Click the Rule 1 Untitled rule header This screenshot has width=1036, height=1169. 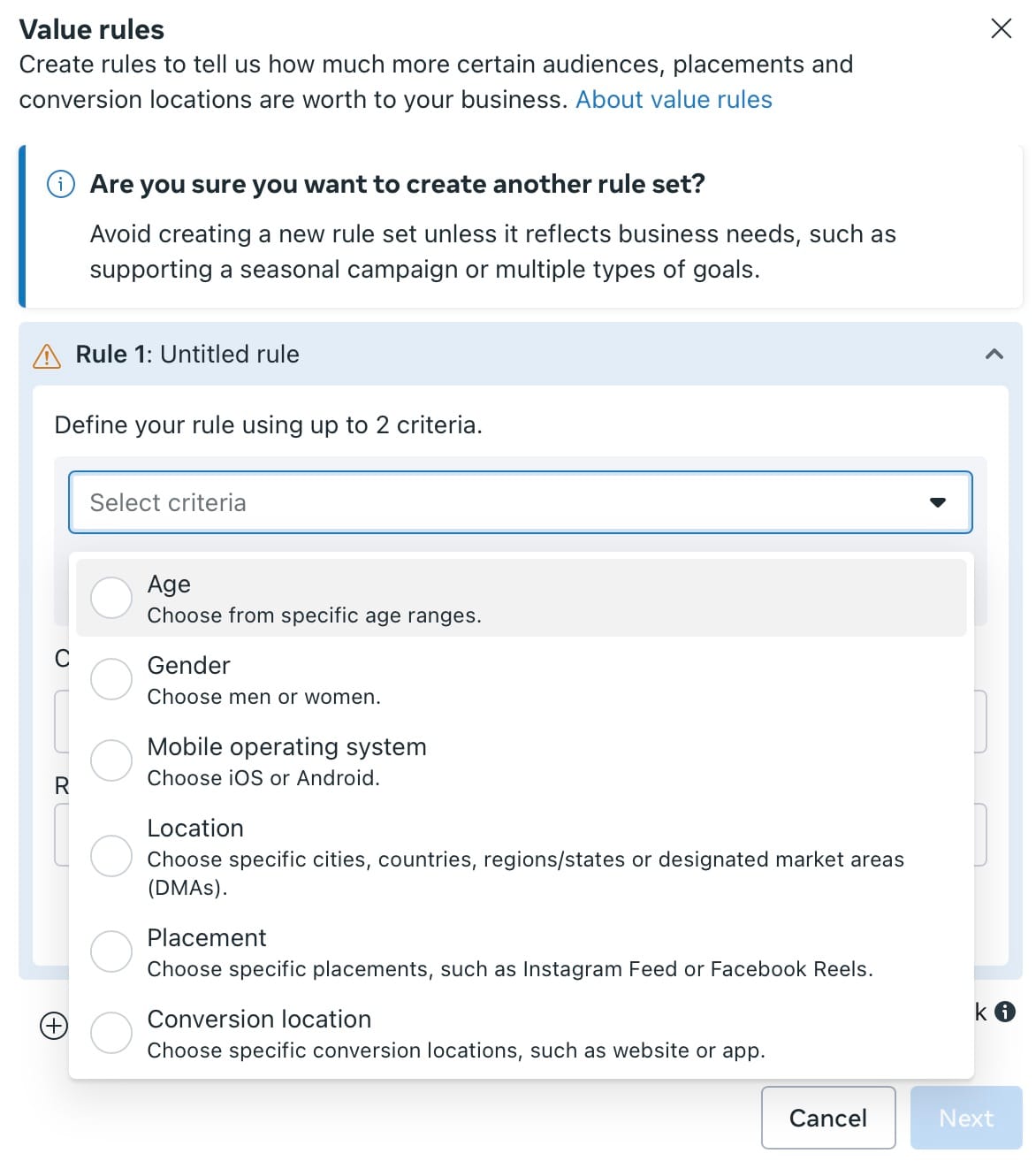click(x=187, y=355)
